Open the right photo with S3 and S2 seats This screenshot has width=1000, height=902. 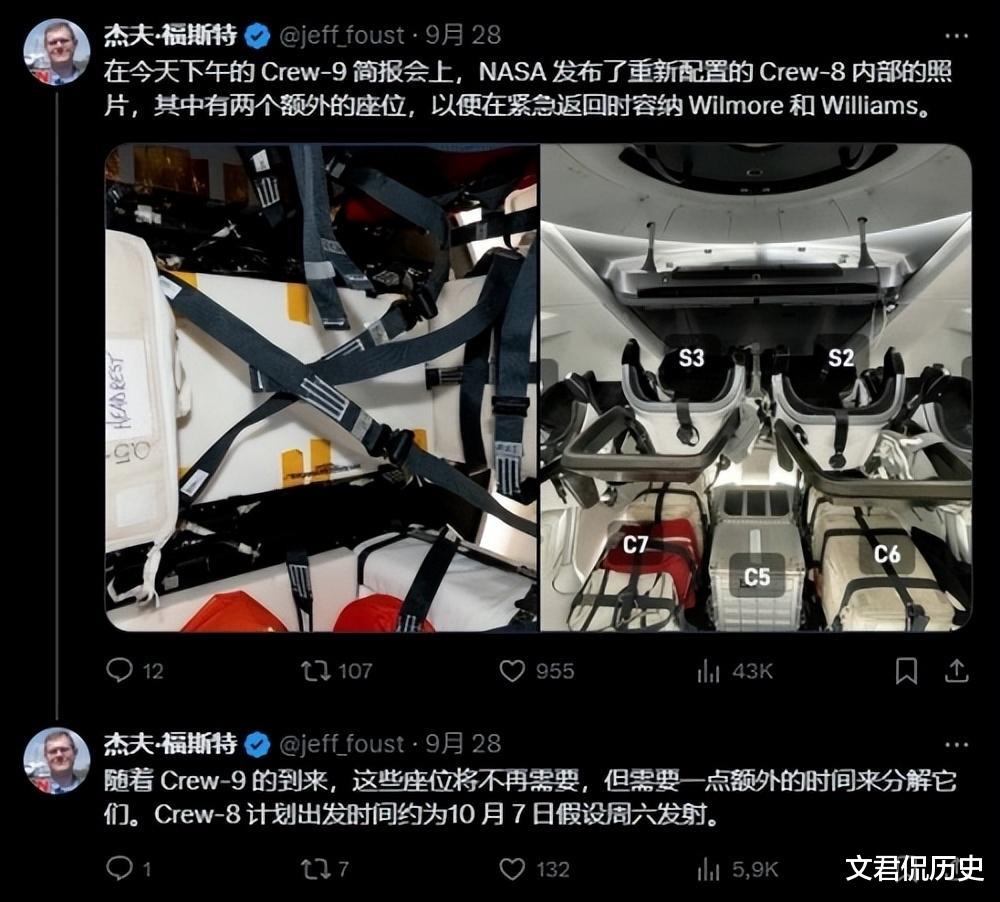756,387
